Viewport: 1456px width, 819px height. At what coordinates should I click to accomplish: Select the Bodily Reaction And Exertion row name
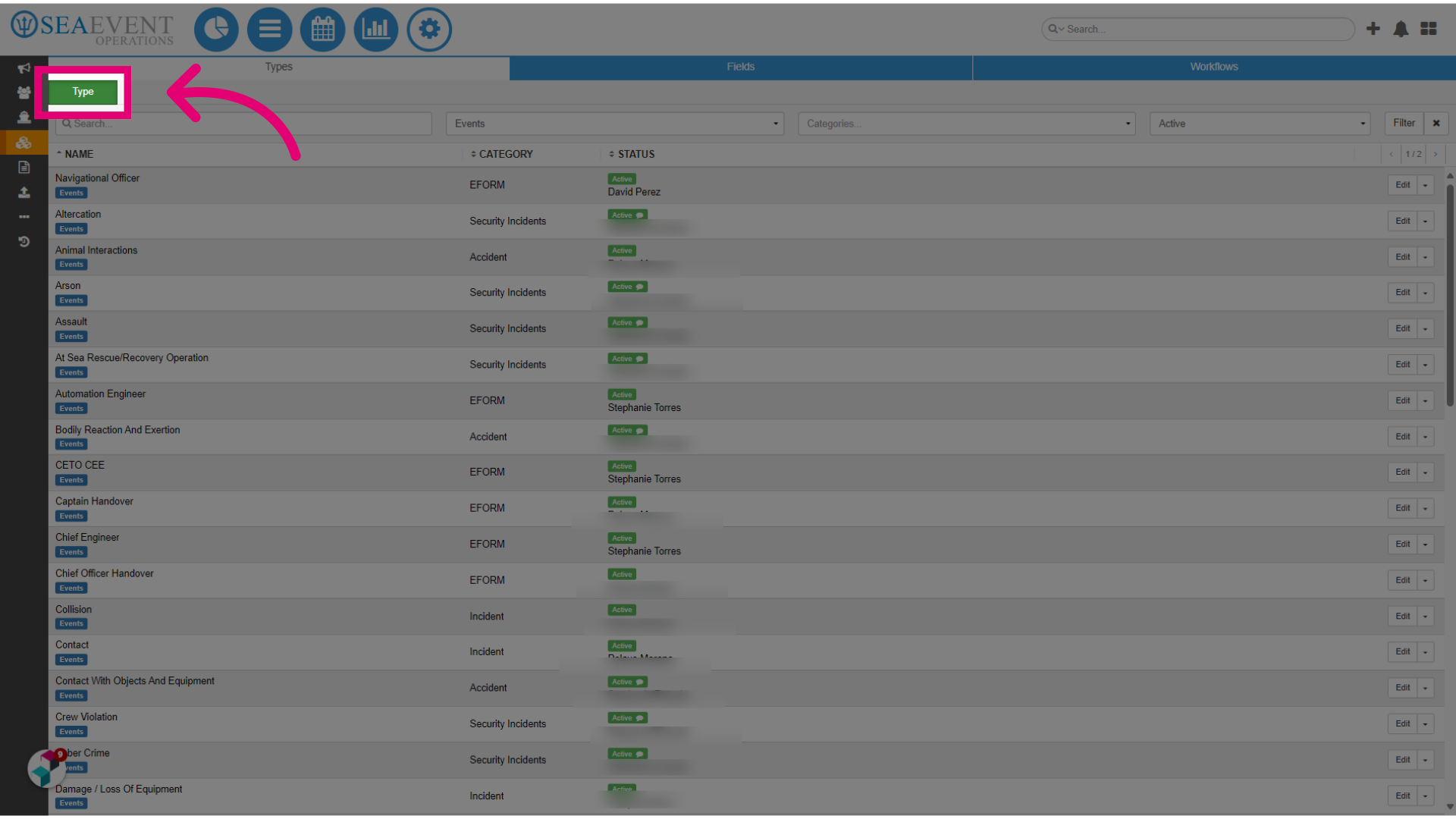(118, 430)
